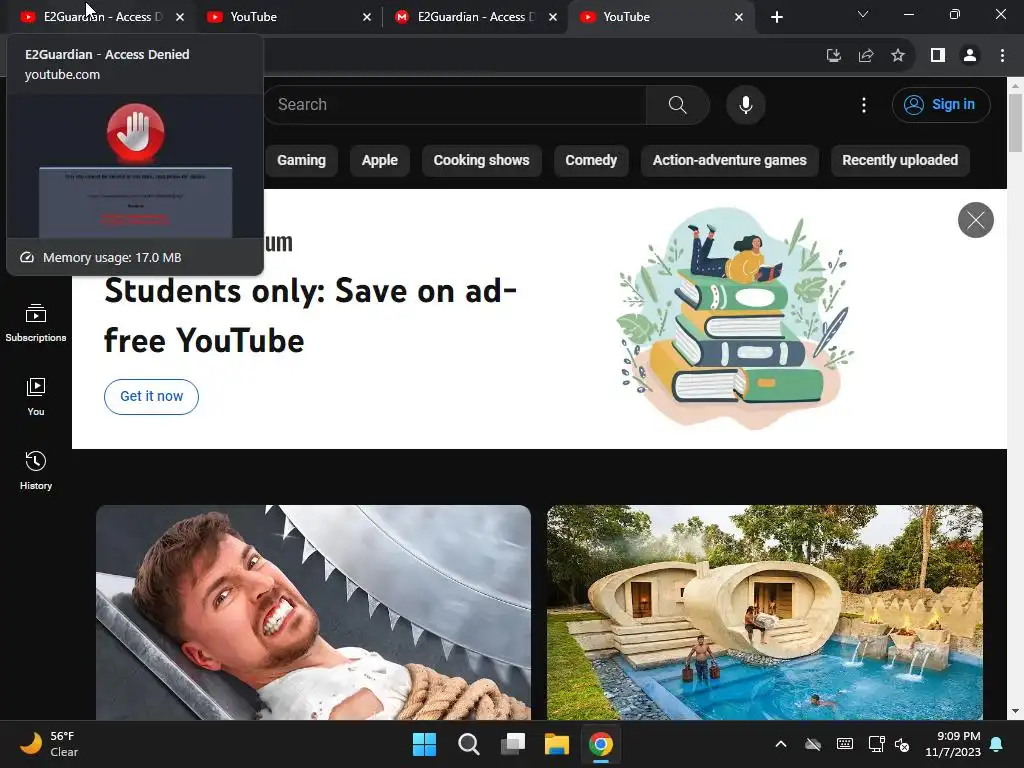This screenshot has height=768, width=1024.
Task: Open the Chrome three-dot menu
Action: coord(1002,56)
